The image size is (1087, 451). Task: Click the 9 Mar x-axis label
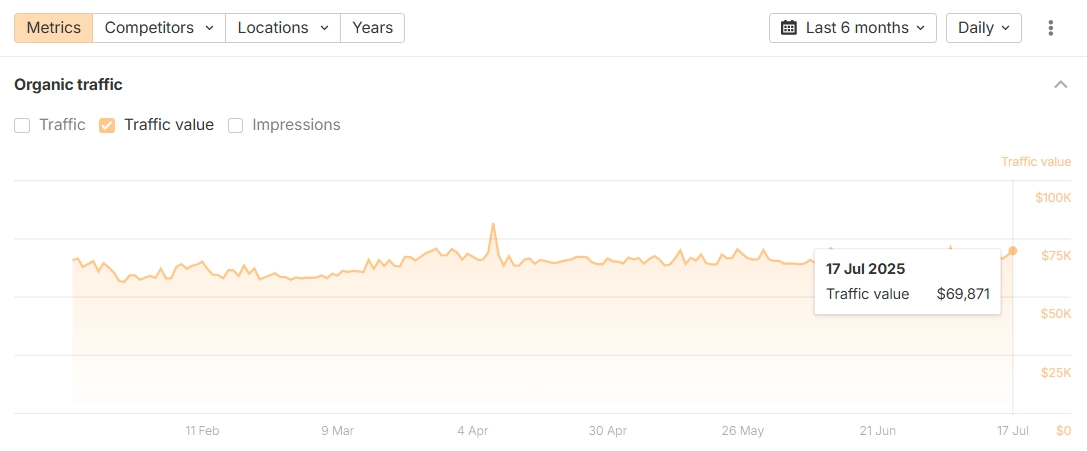click(337, 431)
